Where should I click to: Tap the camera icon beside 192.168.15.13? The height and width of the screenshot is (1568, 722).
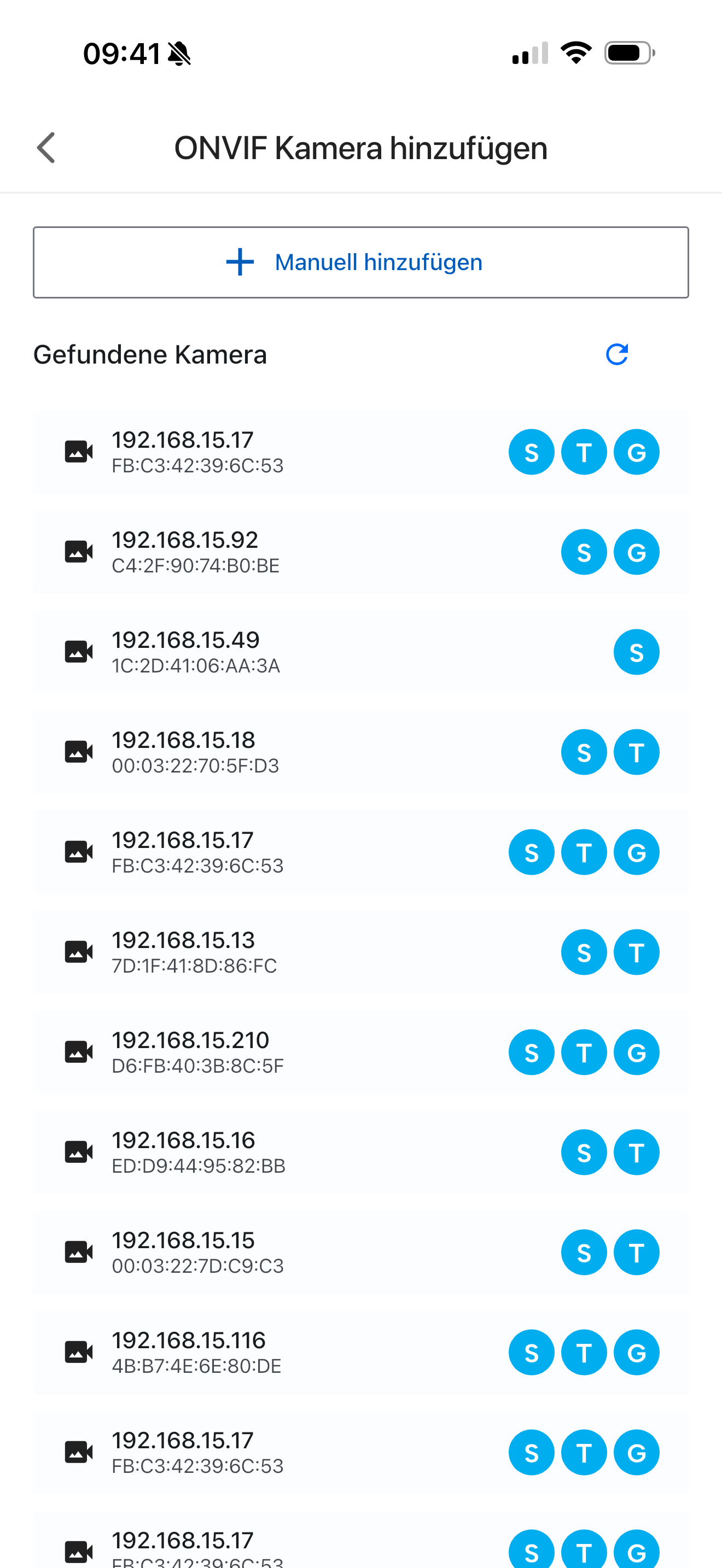click(x=79, y=952)
